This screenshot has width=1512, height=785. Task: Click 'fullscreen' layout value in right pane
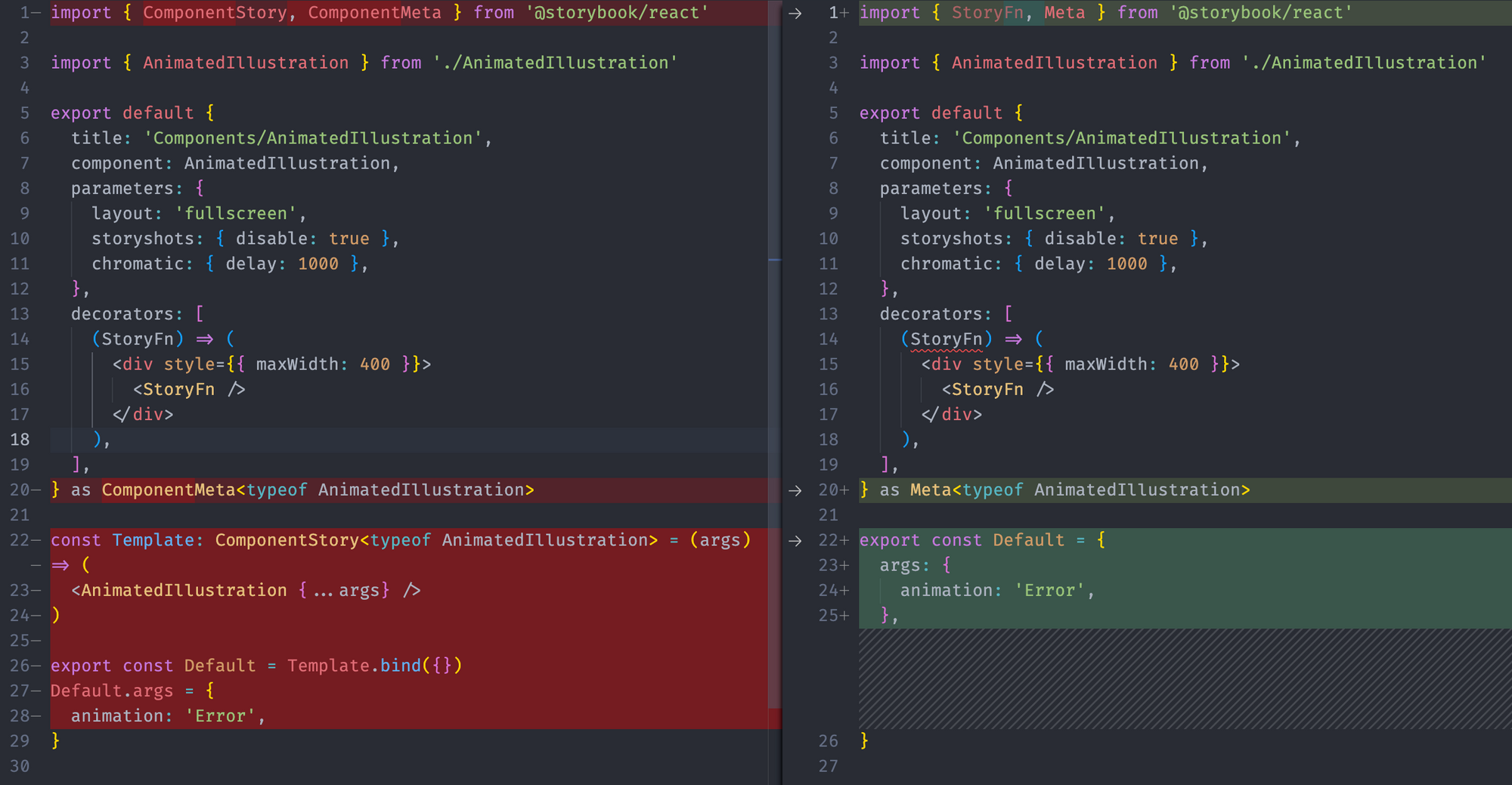tap(1045, 214)
